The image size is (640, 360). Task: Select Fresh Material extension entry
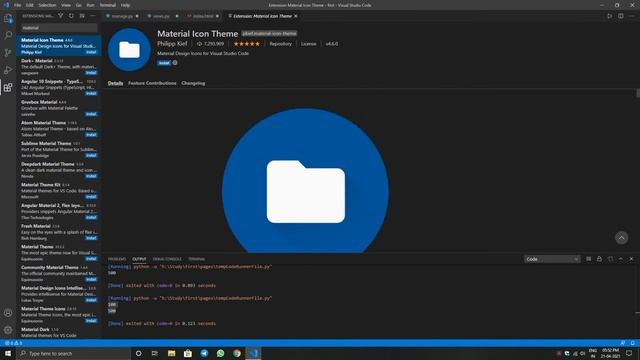point(59,232)
